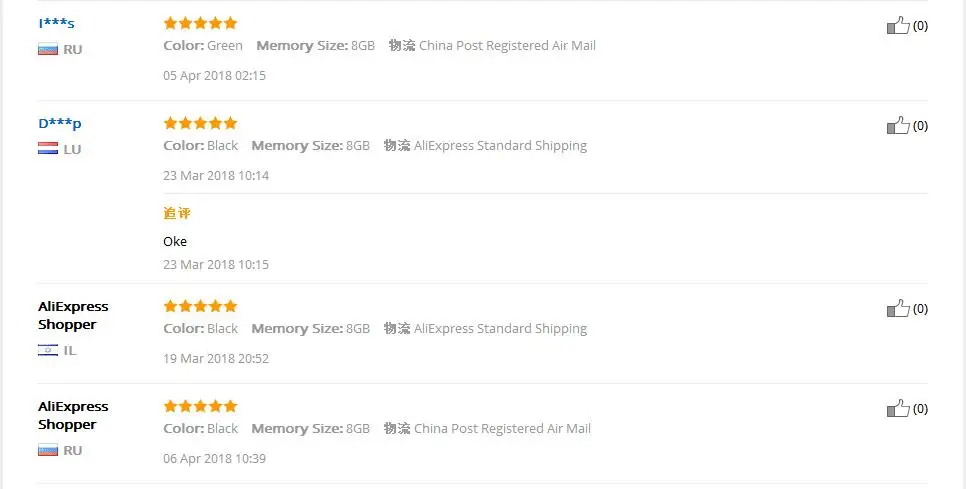This screenshot has height=489, width=966.
Task: Like the D***p review with thumbs-up
Action: (897, 126)
